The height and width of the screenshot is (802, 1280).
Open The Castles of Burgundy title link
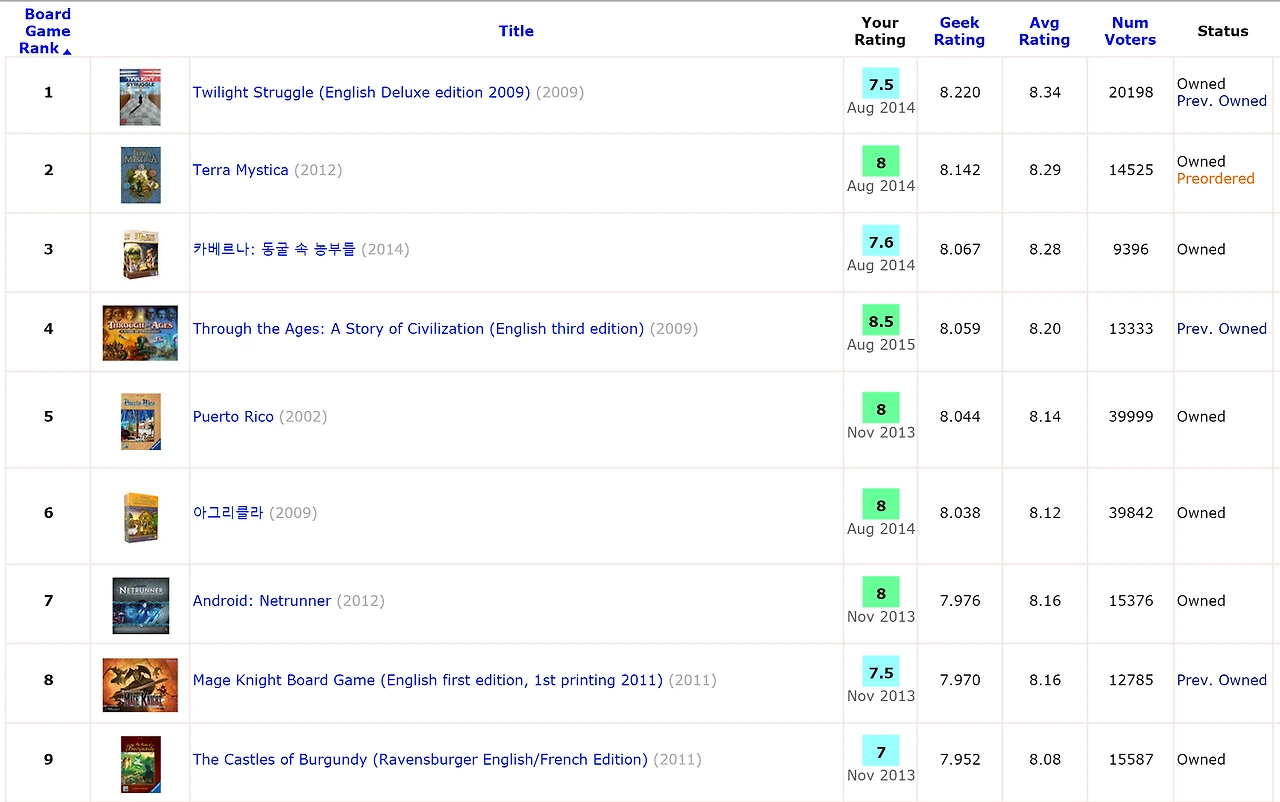420,759
